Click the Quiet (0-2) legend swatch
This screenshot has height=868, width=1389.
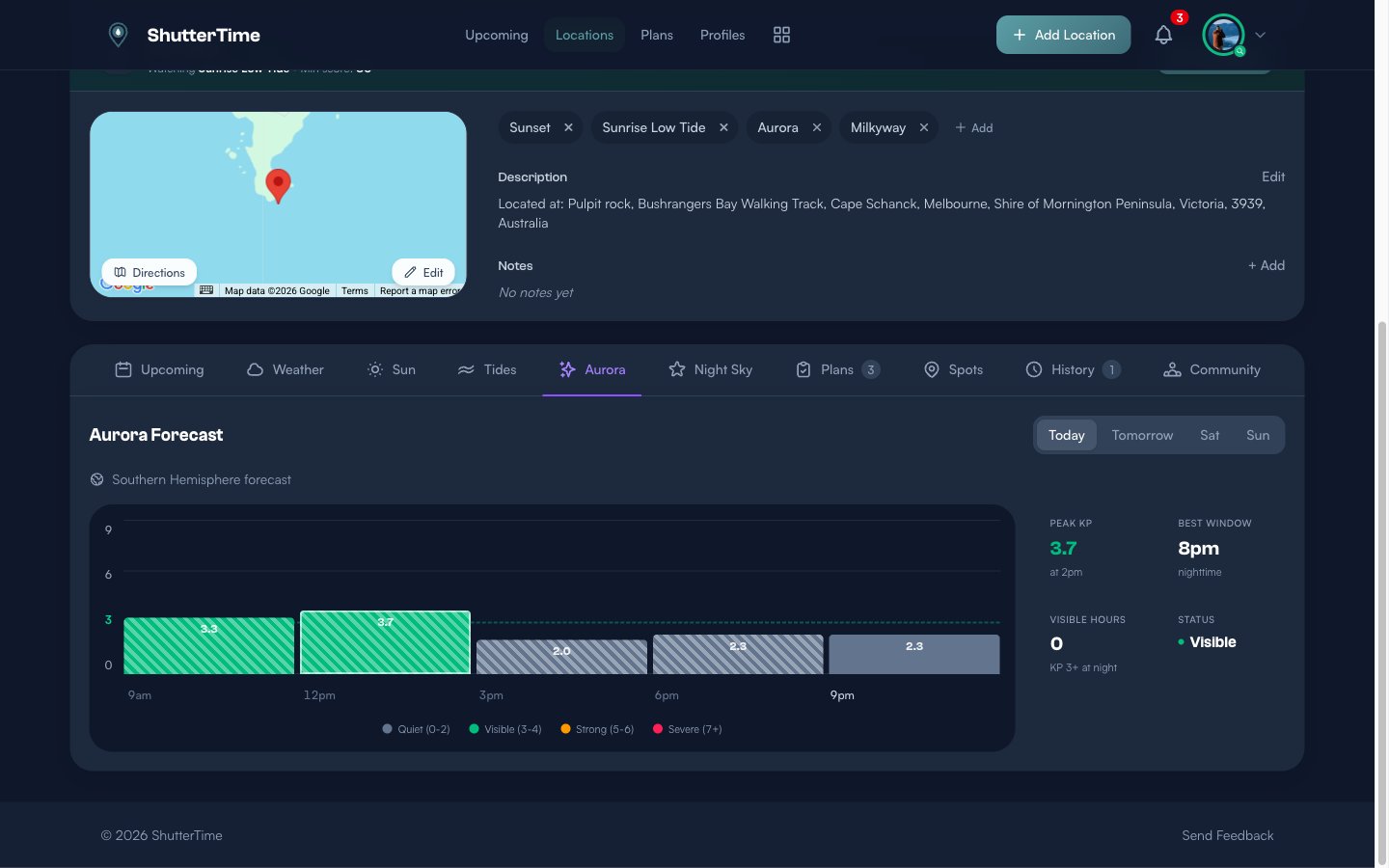[388, 729]
